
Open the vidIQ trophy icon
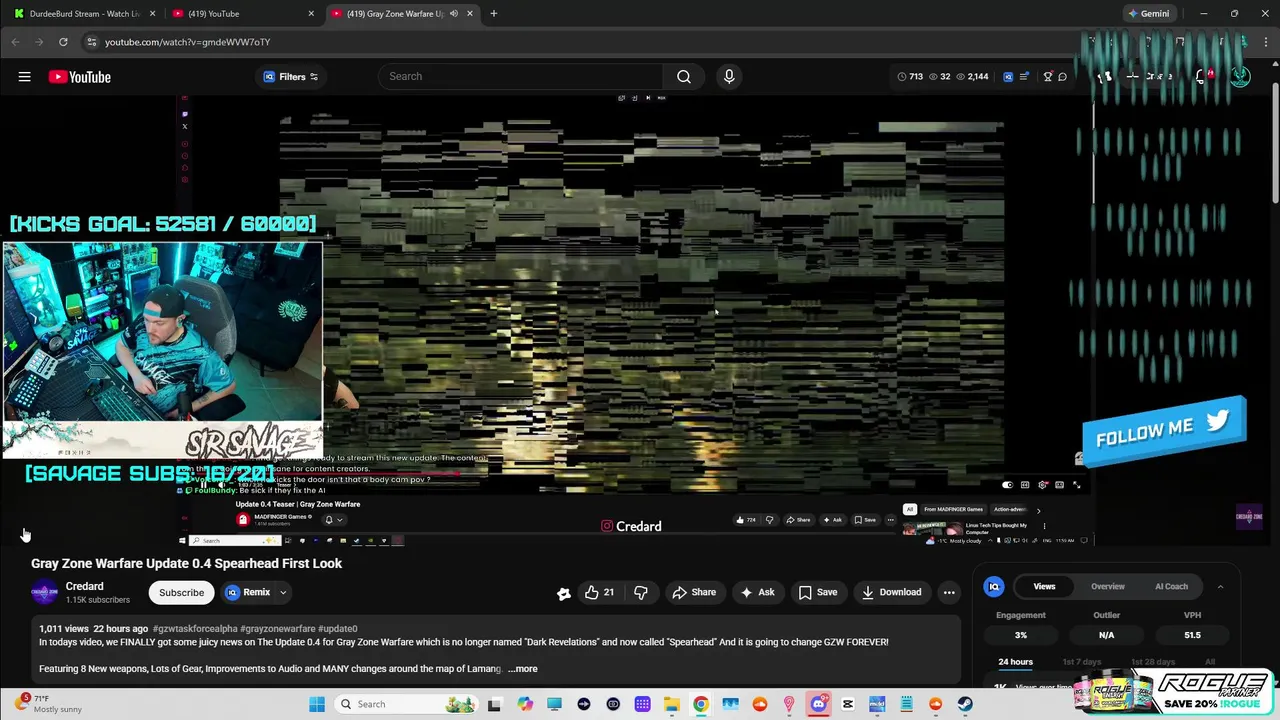pos(1048,76)
